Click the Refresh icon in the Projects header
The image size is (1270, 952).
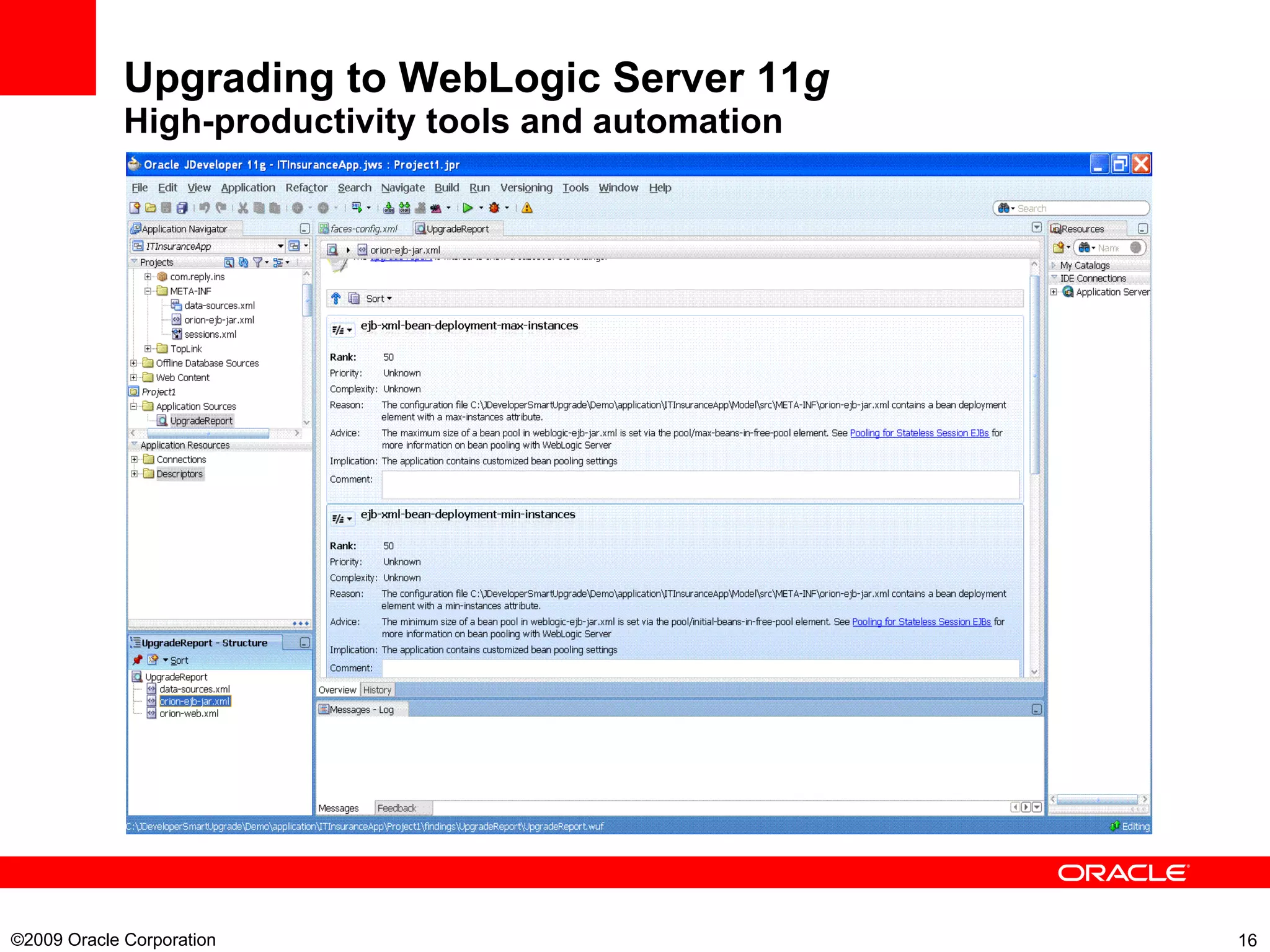click(243, 263)
